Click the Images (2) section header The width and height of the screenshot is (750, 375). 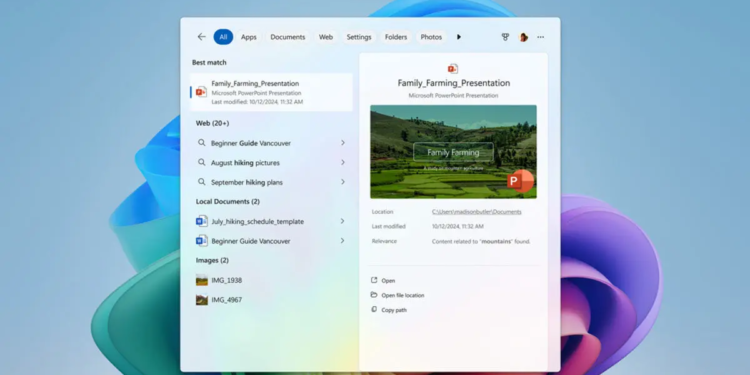[212, 261]
